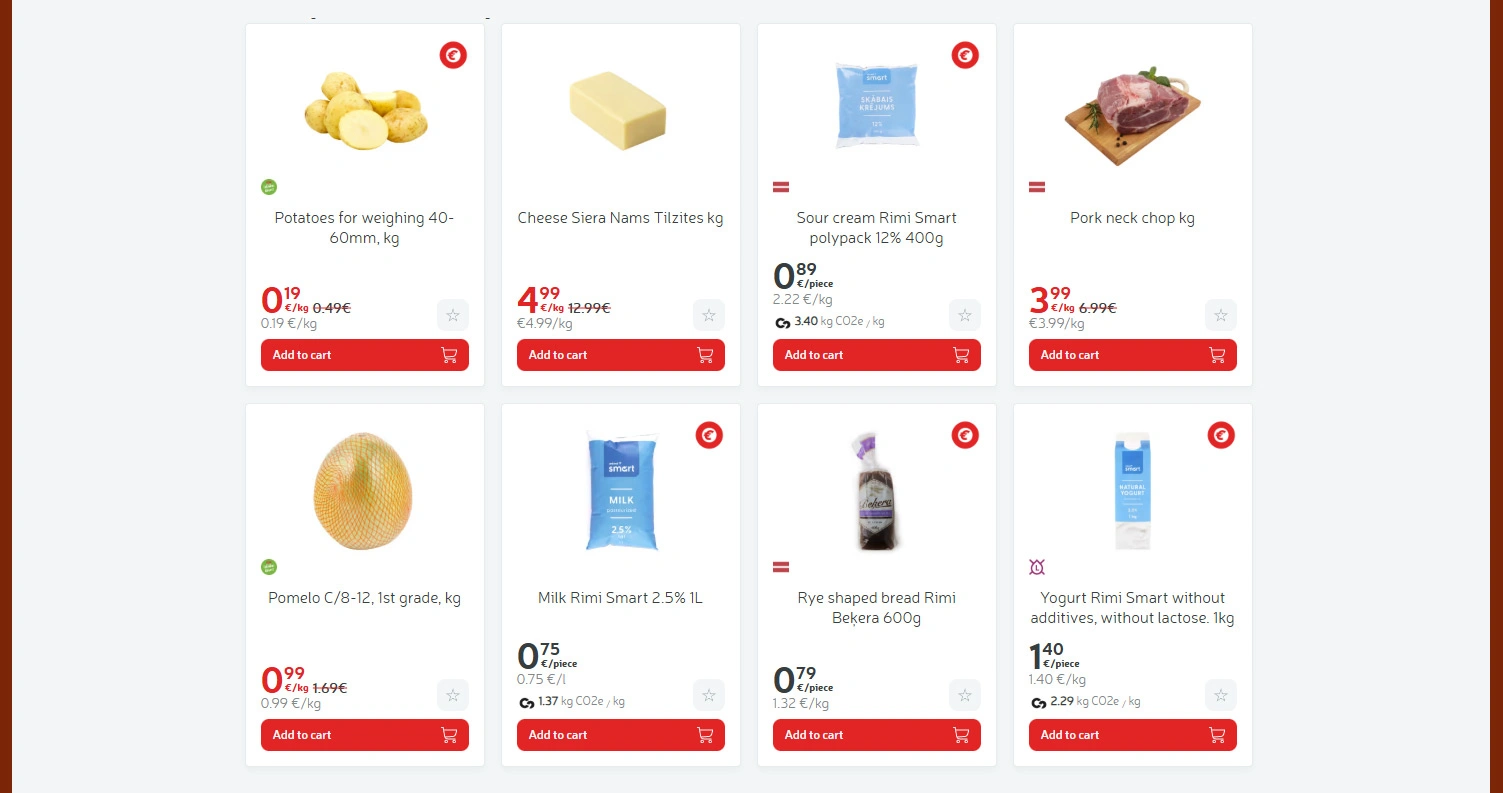The image size is (1503, 793).
Task: Click the Milk Rimi Smart product image
Action: click(620, 492)
